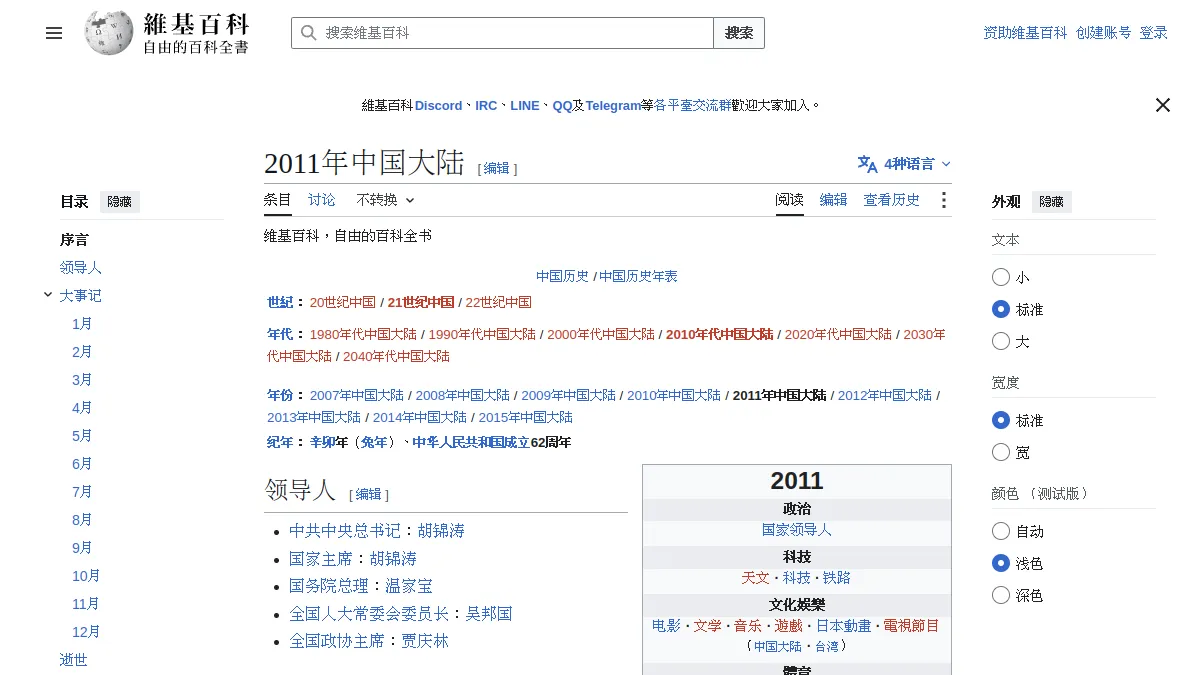1200x675 pixels.
Task: Open the 创建账号 link
Action: click(1104, 33)
